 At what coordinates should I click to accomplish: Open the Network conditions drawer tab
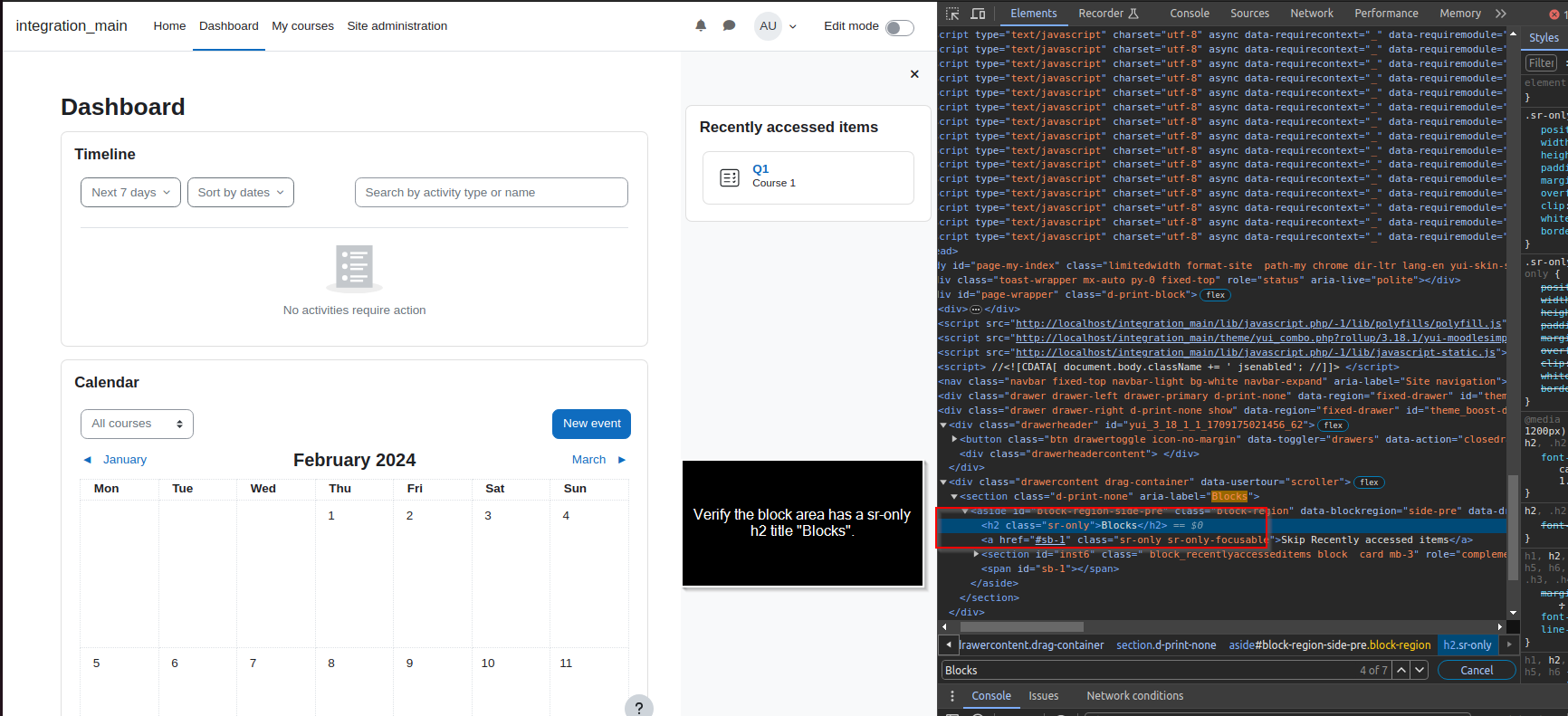pyautogui.click(x=1134, y=696)
